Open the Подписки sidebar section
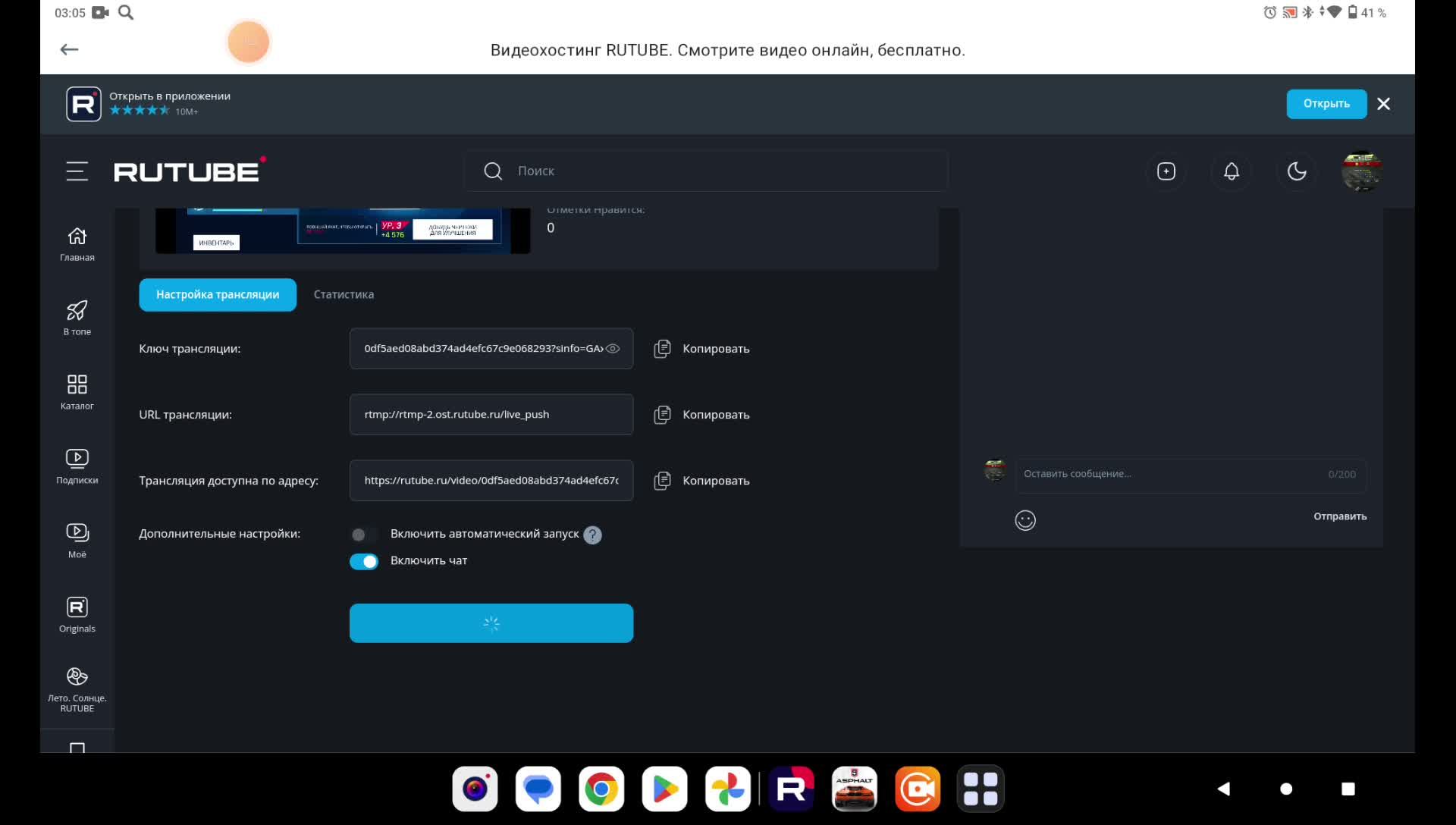 pyautogui.click(x=77, y=465)
